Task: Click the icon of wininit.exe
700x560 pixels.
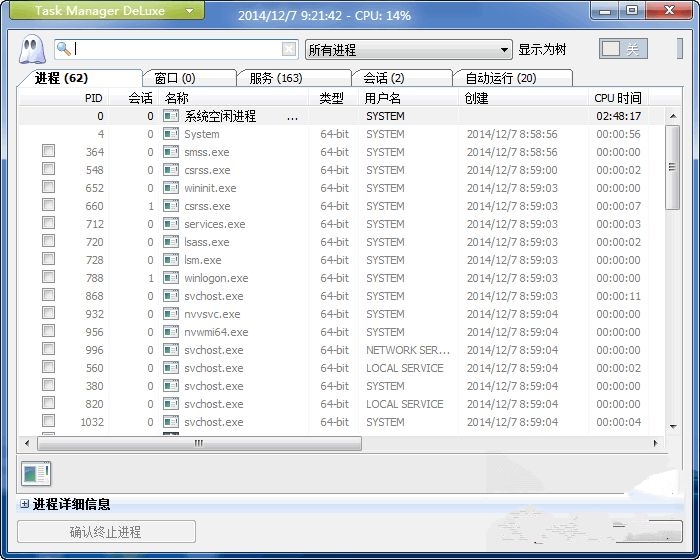Action: (x=171, y=188)
